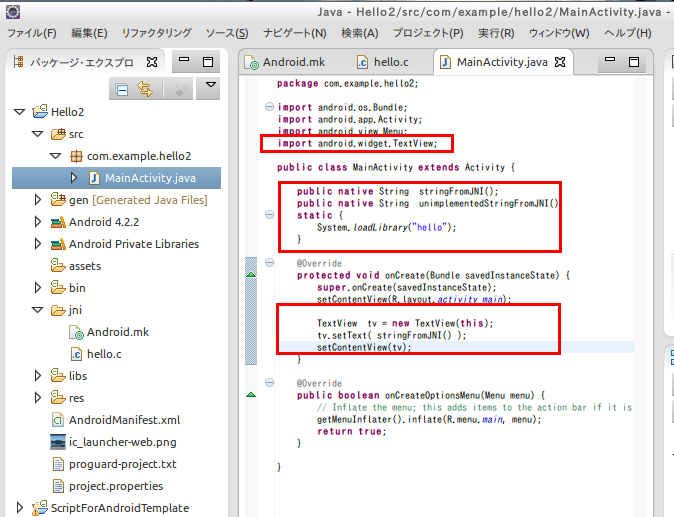
Task: Open the ヘルプ(H) menu
Action: 628,33
